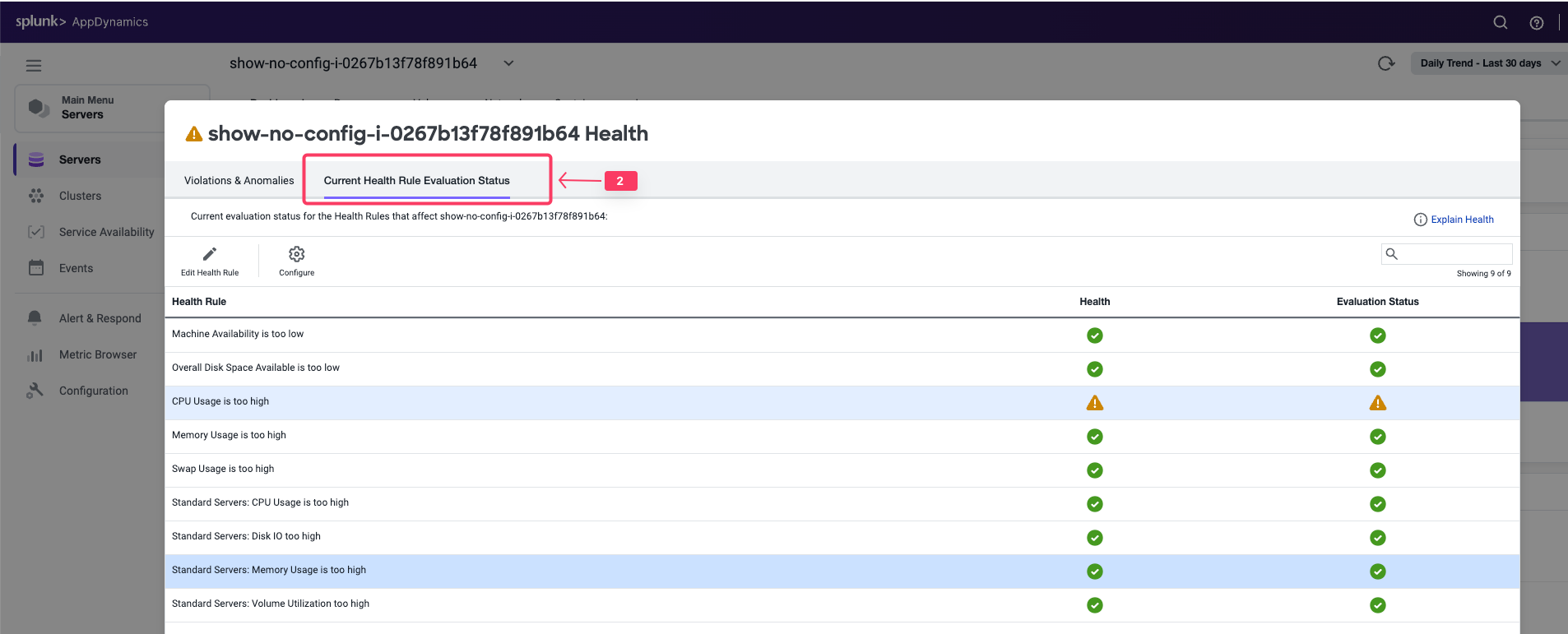Image resolution: width=1568 pixels, height=634 pixels.
Task: Click the Alert & Respond bell icon
Action: tap(35, 318)
